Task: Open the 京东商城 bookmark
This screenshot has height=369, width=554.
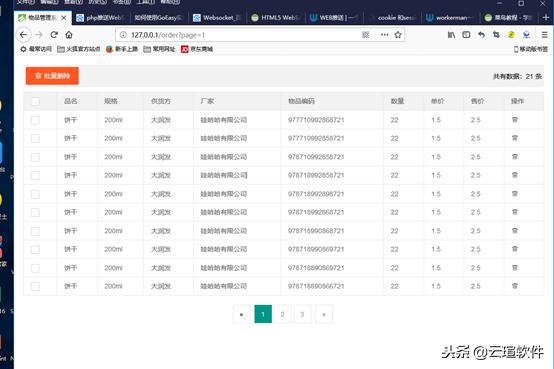Action: pyautogui.click(x=197, y=49)
